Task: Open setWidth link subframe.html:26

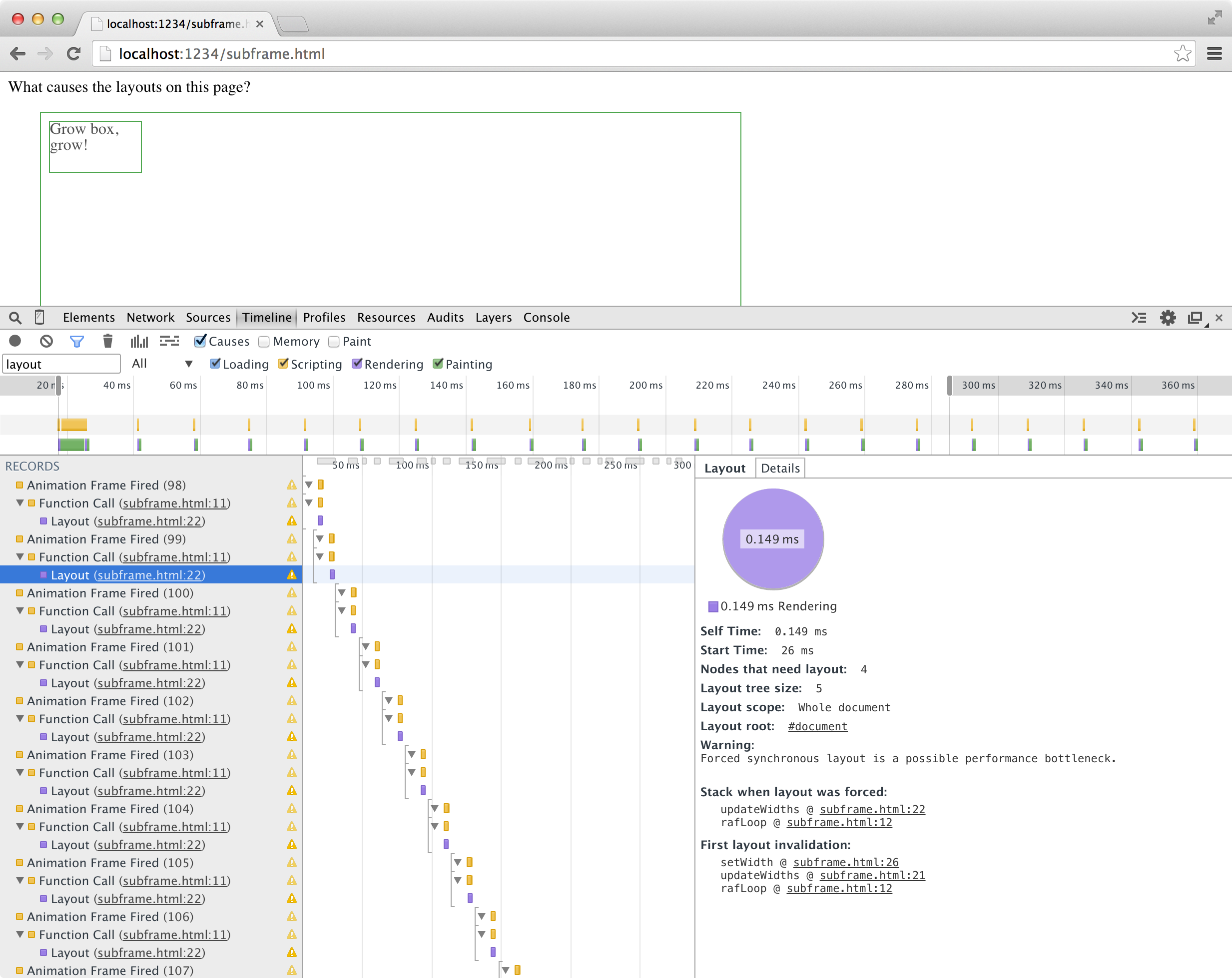Action: coord(845,862)
